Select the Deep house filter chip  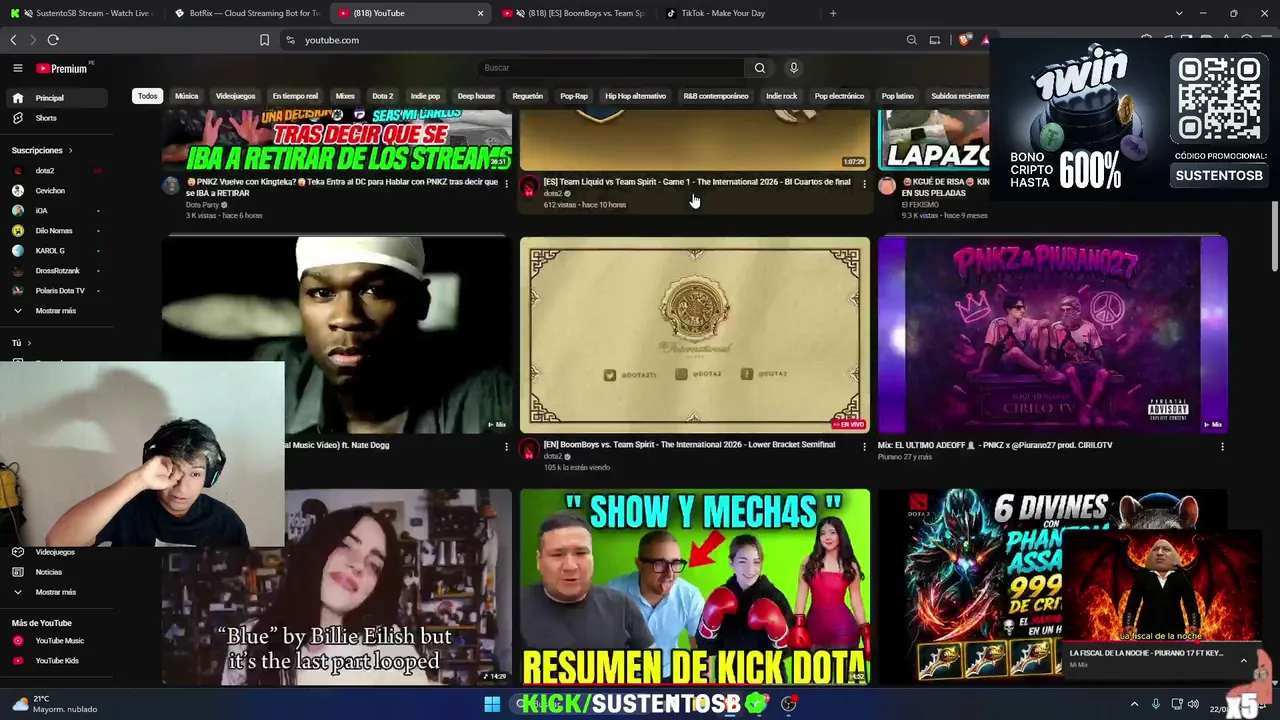[476, 96]
